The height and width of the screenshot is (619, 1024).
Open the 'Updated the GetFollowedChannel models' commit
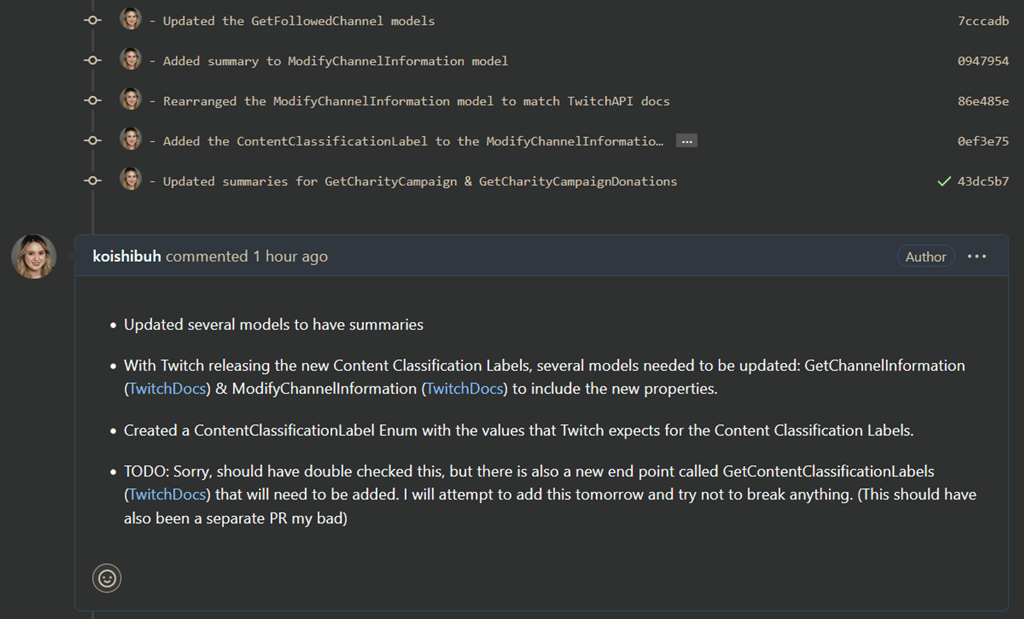point(298,21)
